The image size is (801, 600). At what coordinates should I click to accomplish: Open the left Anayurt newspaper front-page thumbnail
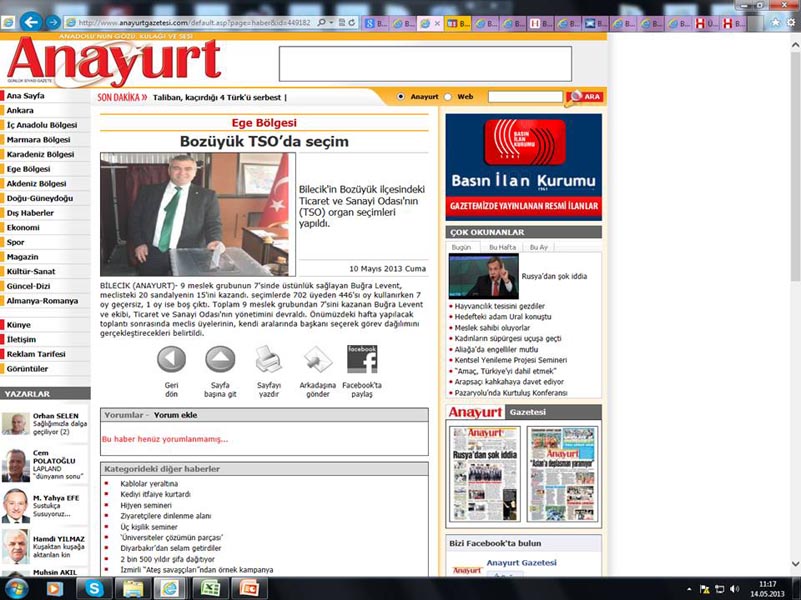click(484, 474)
